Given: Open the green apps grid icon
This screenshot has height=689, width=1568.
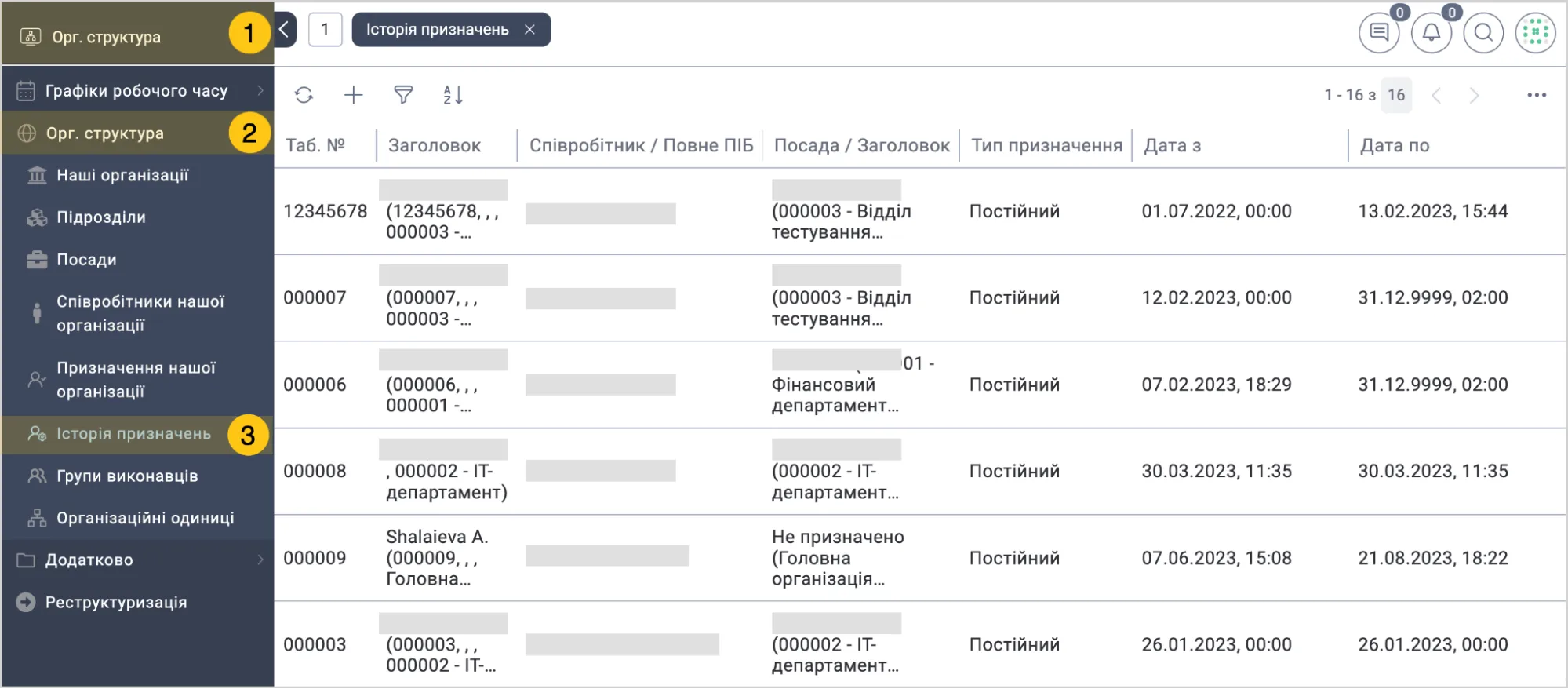Looking at the screenshot, I should click(1535, 33).
